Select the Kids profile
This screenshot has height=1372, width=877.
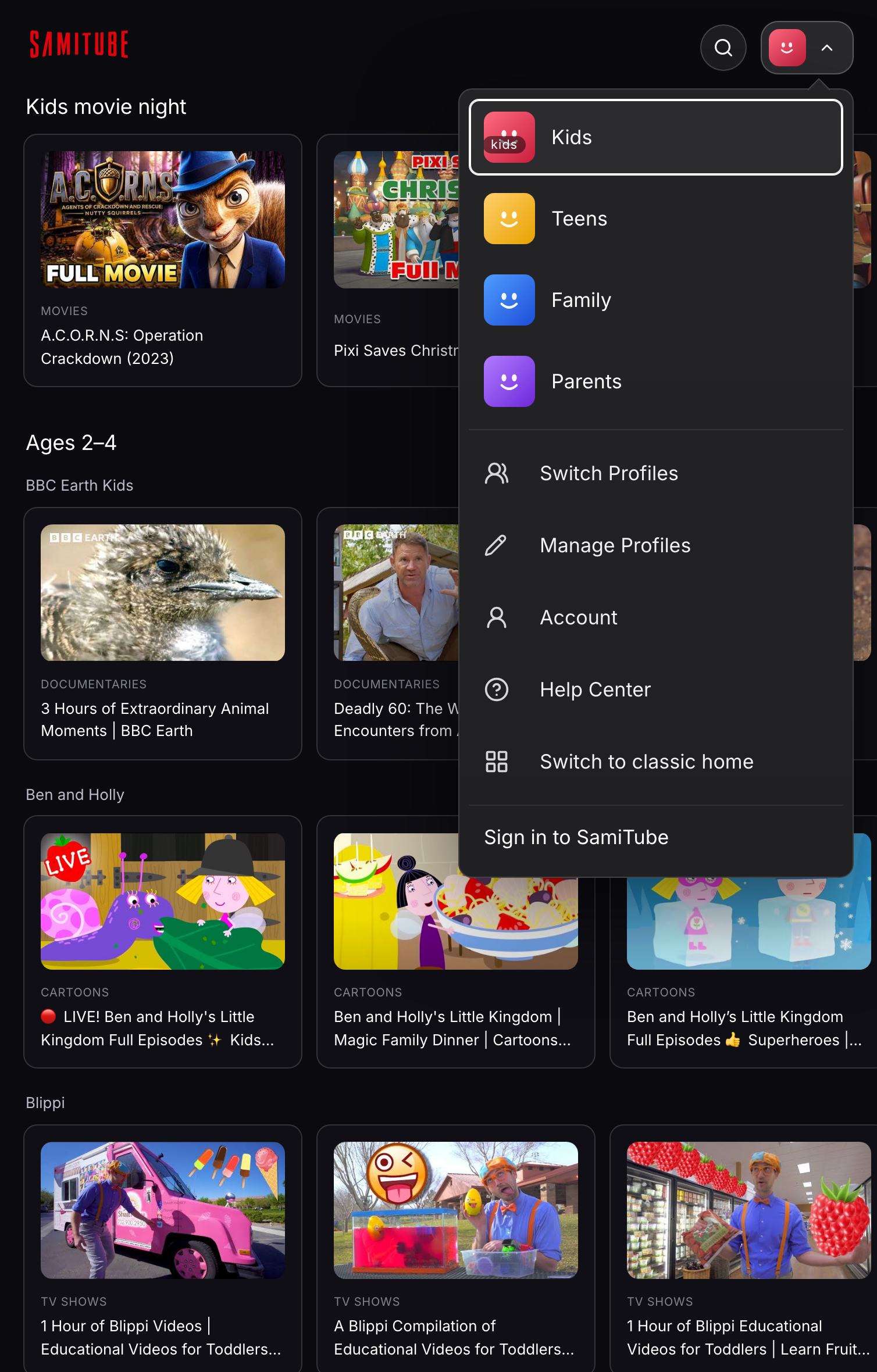(655, 137)
